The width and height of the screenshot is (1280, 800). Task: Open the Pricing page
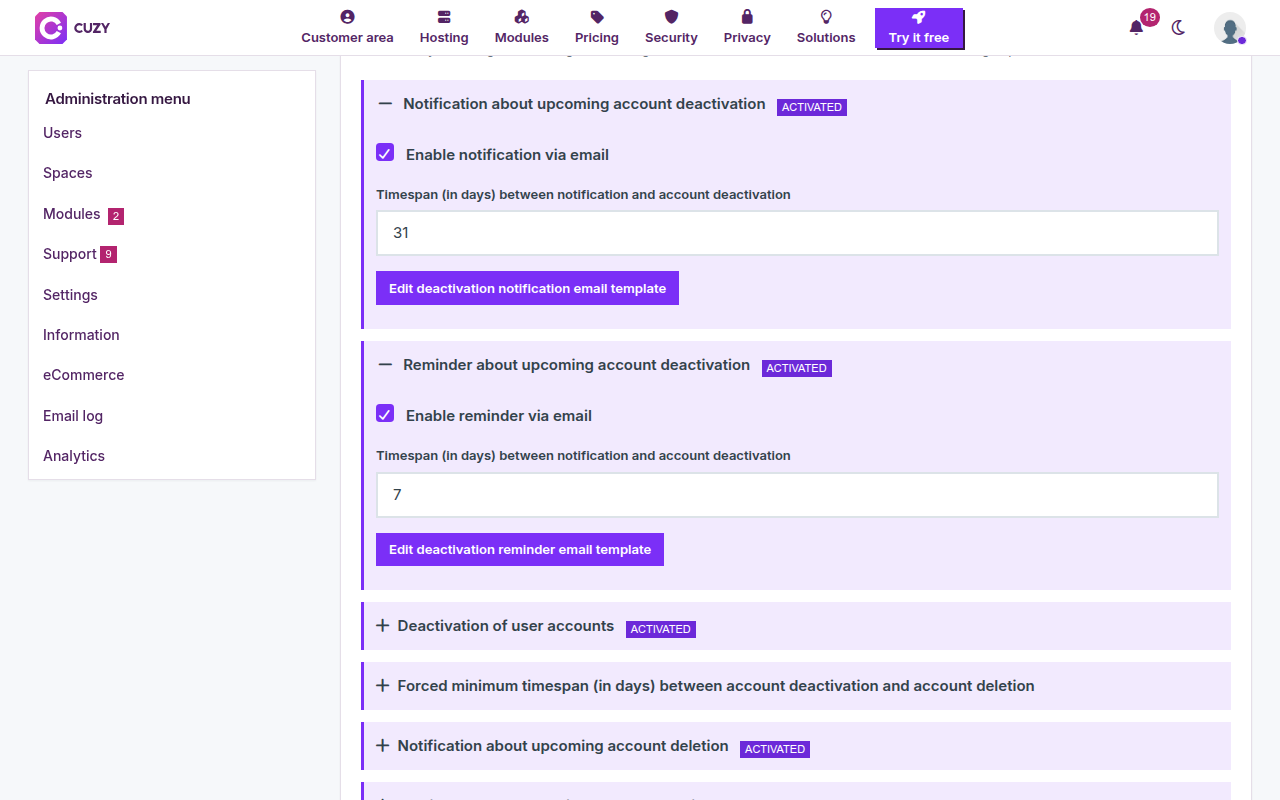click(597, 28)
